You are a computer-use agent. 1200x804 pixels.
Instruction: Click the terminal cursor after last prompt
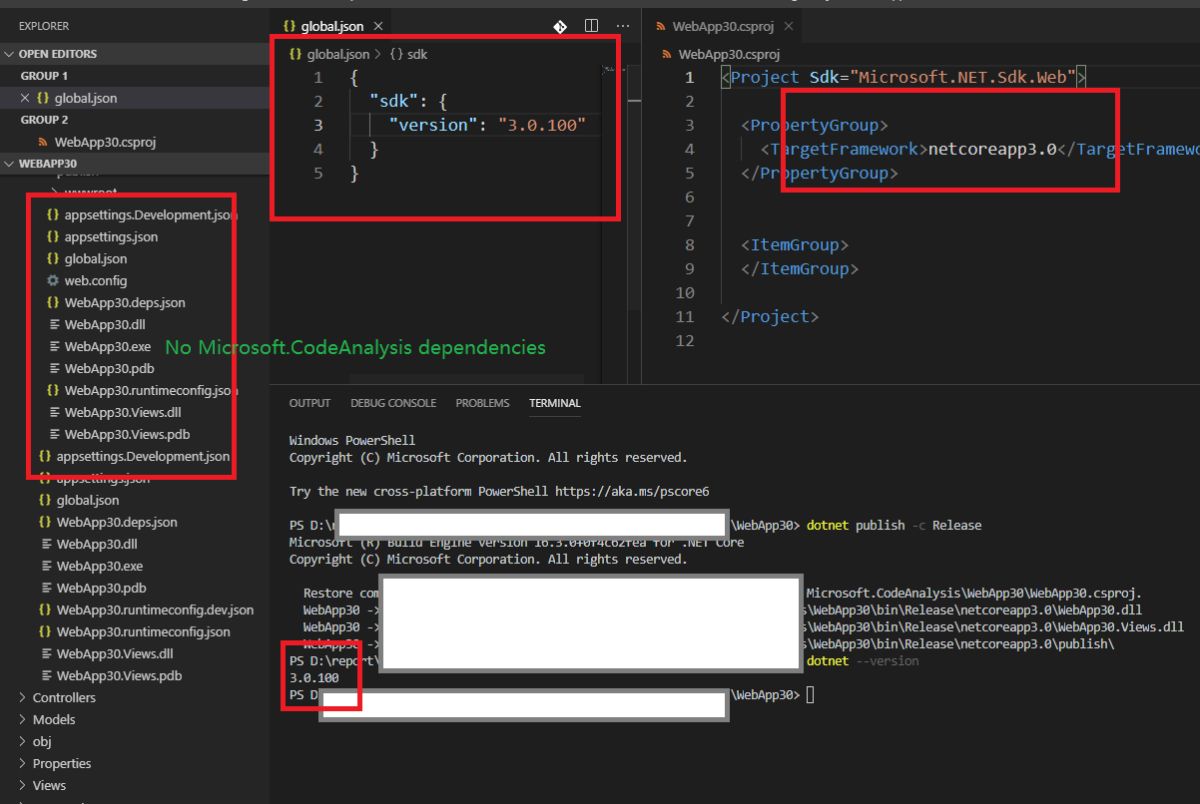(811, 695)
